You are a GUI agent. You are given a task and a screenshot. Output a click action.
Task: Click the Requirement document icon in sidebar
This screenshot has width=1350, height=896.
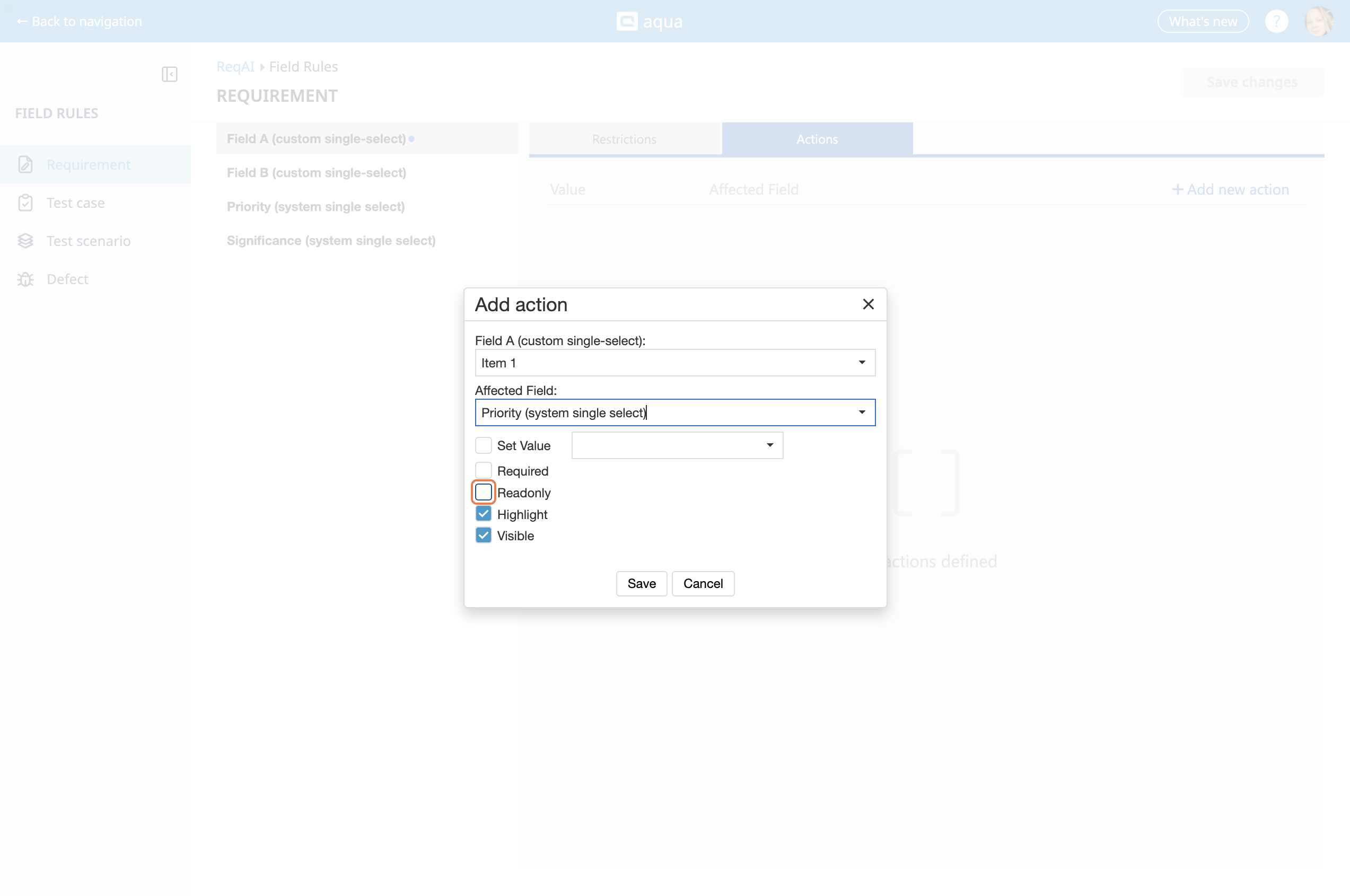(25, 164)
